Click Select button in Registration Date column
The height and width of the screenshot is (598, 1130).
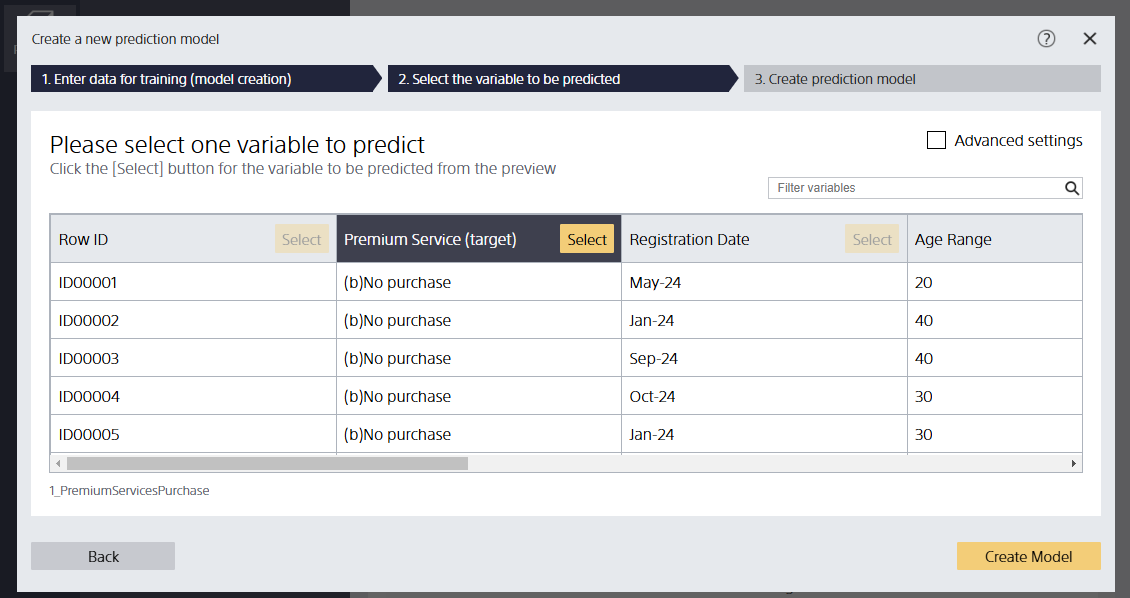click(x=872, y=240)
